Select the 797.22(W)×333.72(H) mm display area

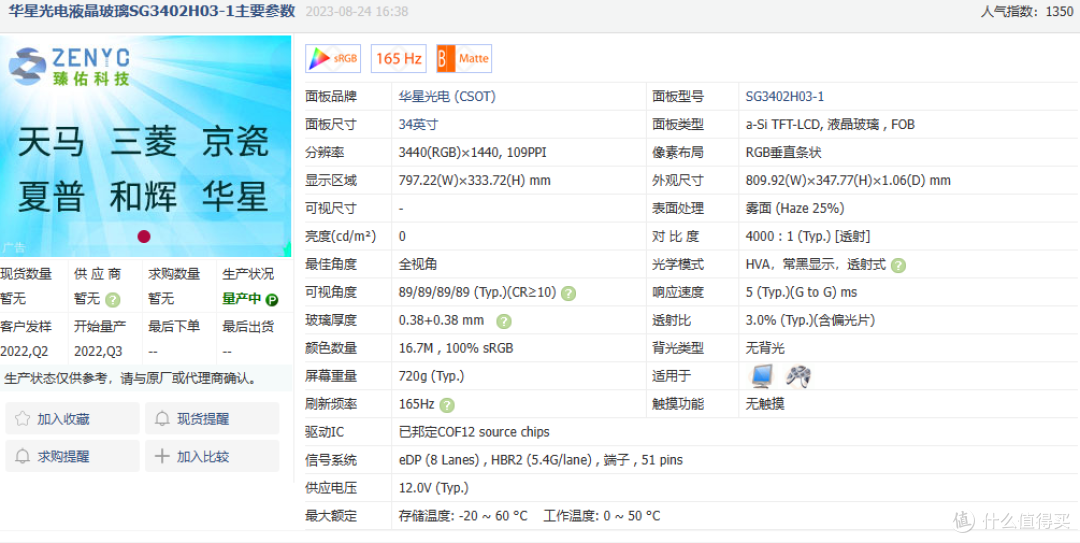pyautogui.click(x=475, y=181)
